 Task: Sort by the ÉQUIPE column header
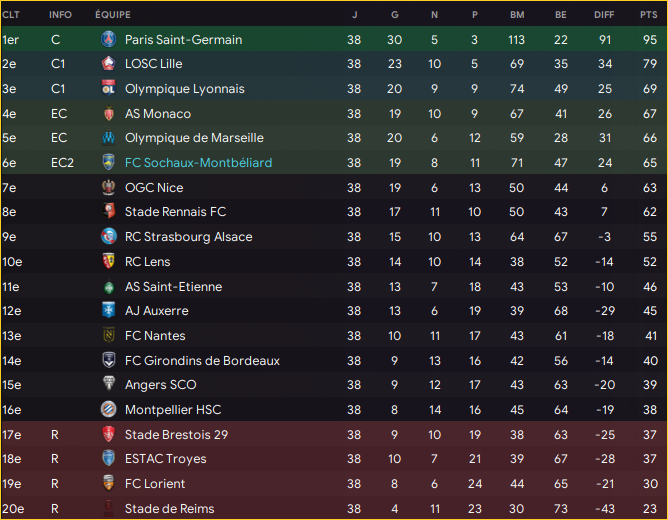[x=113, y=15]
